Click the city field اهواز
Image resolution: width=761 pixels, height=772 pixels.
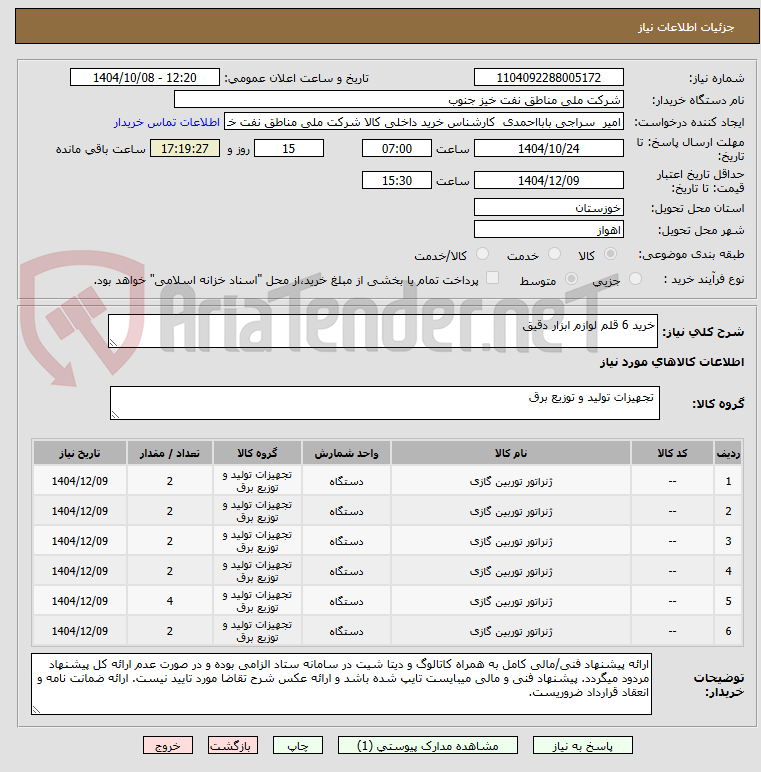click(x=548, y=230)
